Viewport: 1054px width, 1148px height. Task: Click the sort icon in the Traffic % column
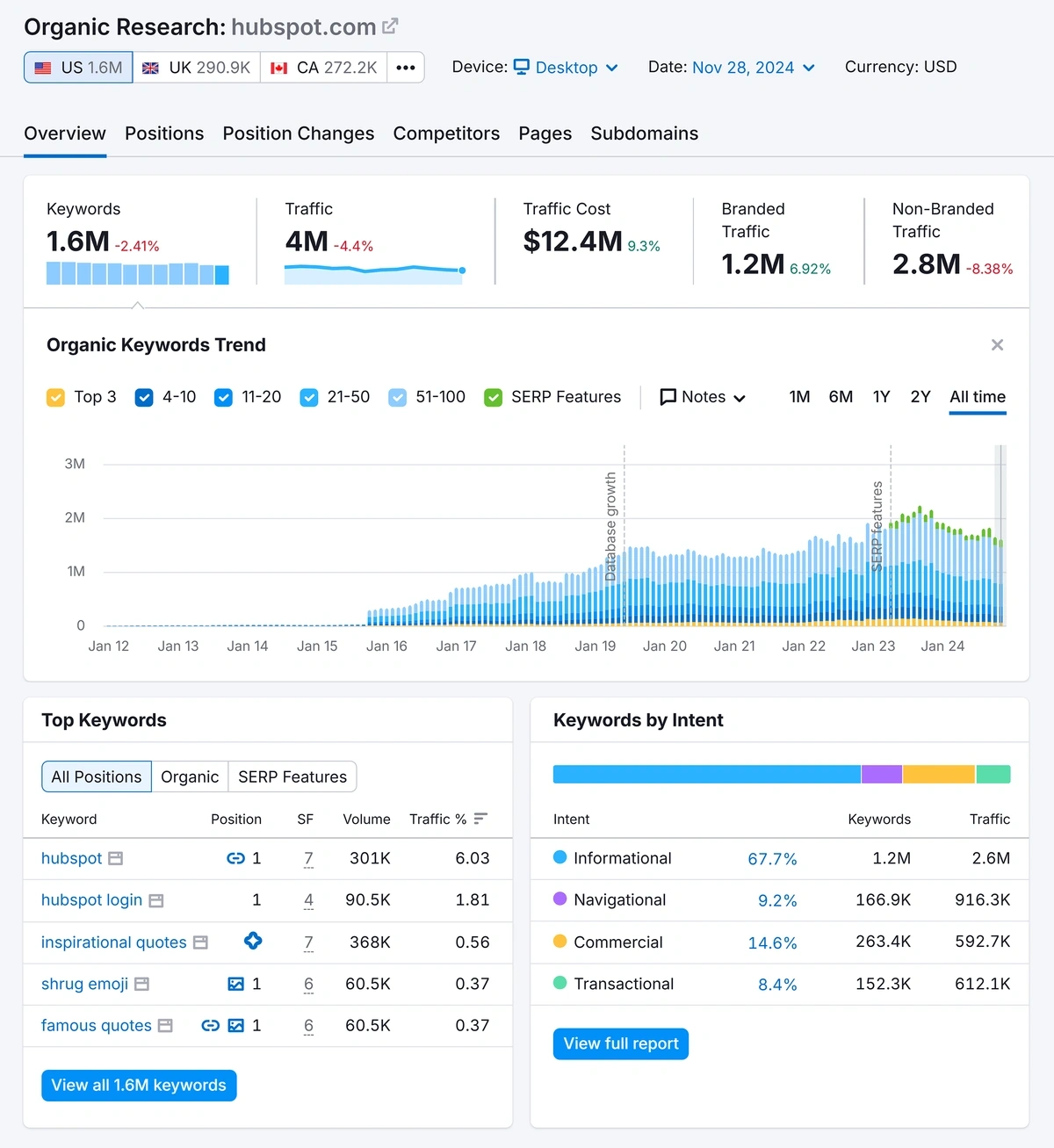(480, 818)
